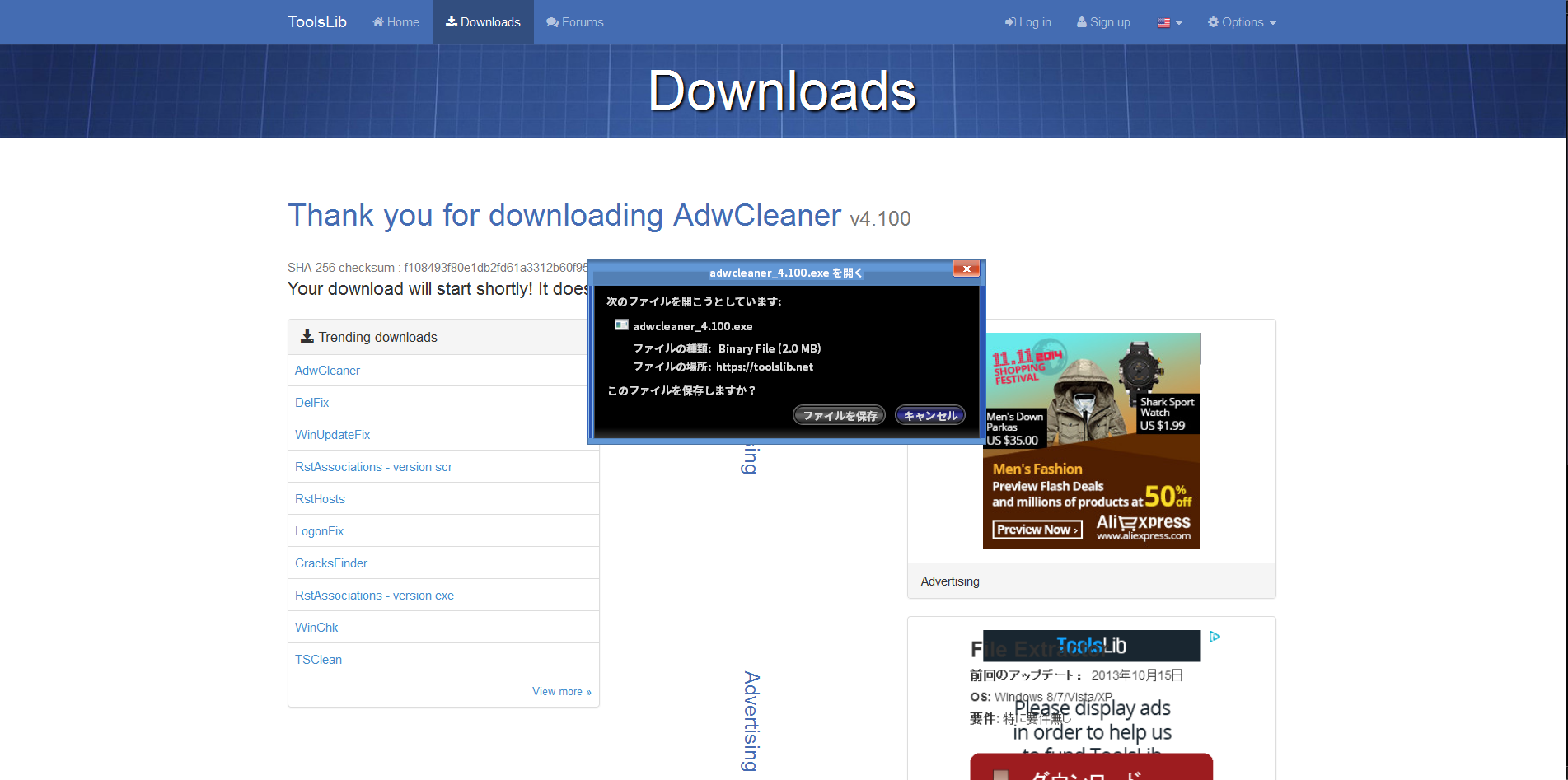Open the CracksFinder download link
The image size is (1568, 780).
tap(331, 563)
